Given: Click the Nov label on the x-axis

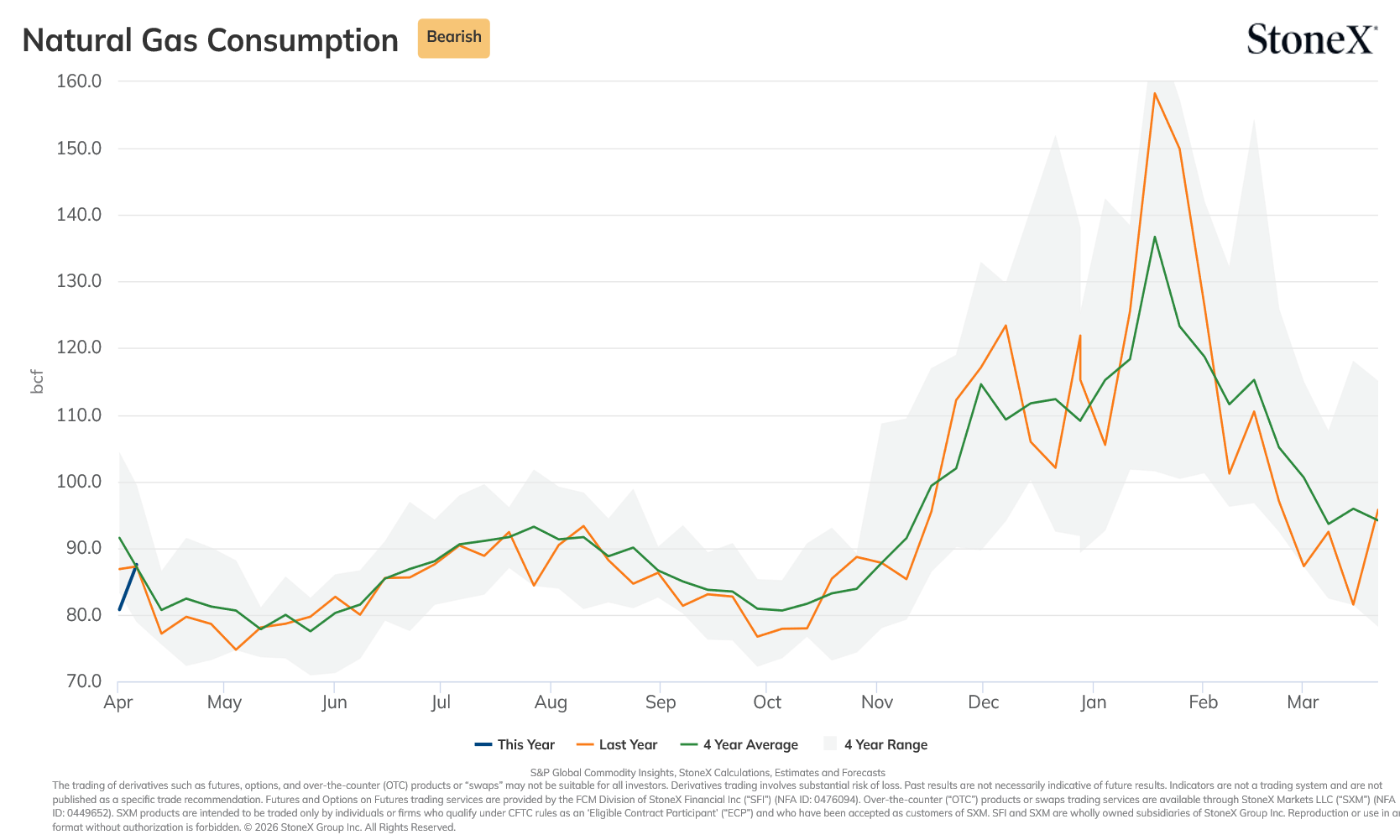Looking at the screenshot, I should point(877,702).
